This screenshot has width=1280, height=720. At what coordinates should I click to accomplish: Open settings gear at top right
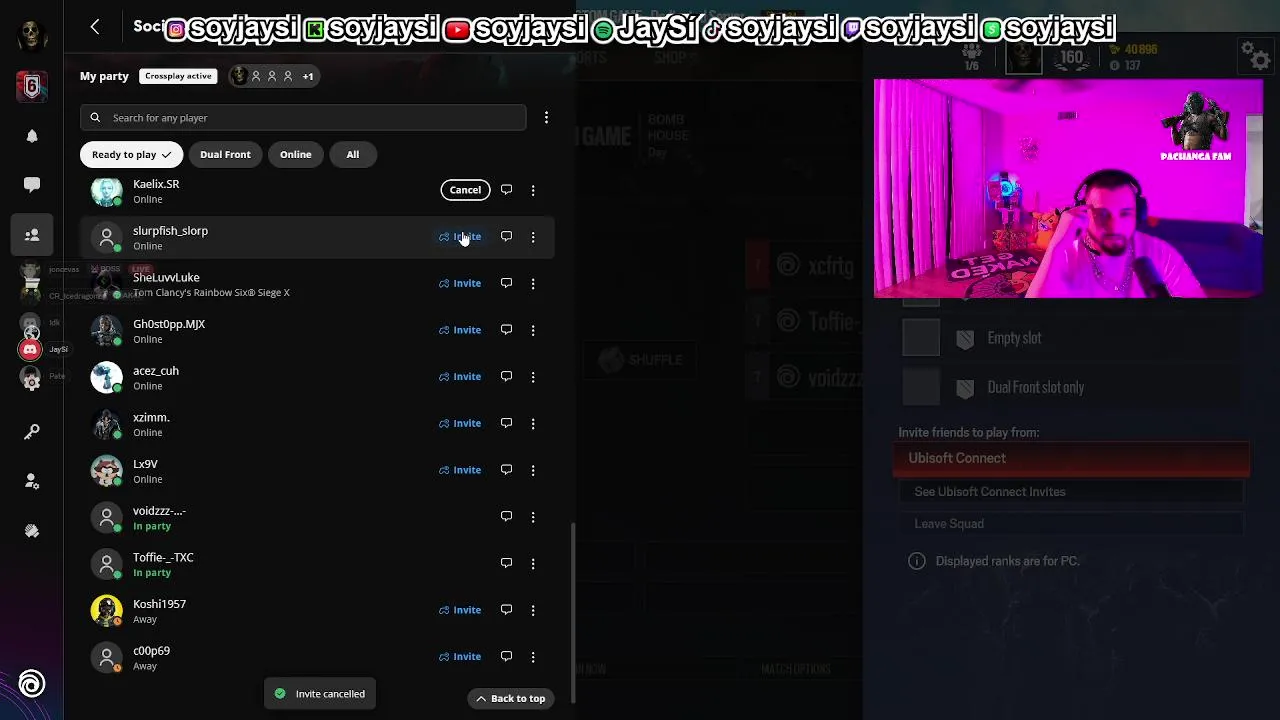[x=1254, y=55]
